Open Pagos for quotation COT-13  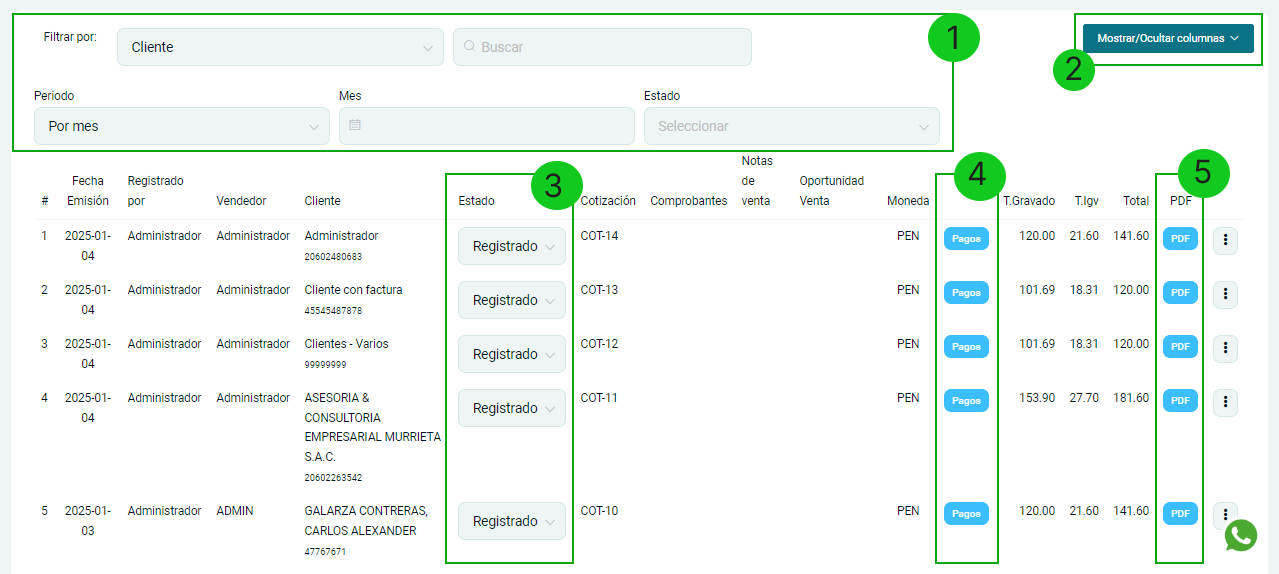(966, 293)
